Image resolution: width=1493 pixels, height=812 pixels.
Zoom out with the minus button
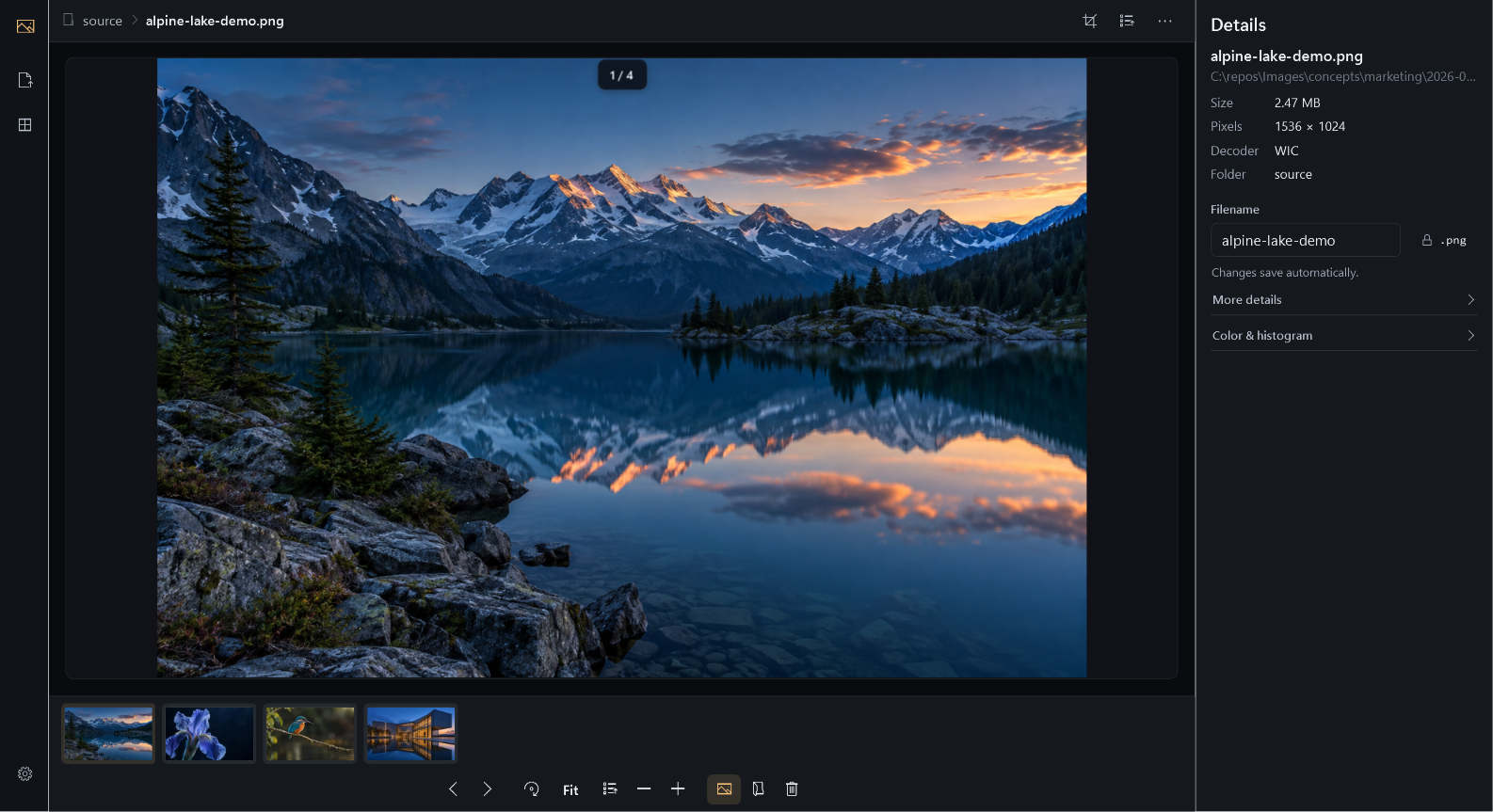[644, 789]
